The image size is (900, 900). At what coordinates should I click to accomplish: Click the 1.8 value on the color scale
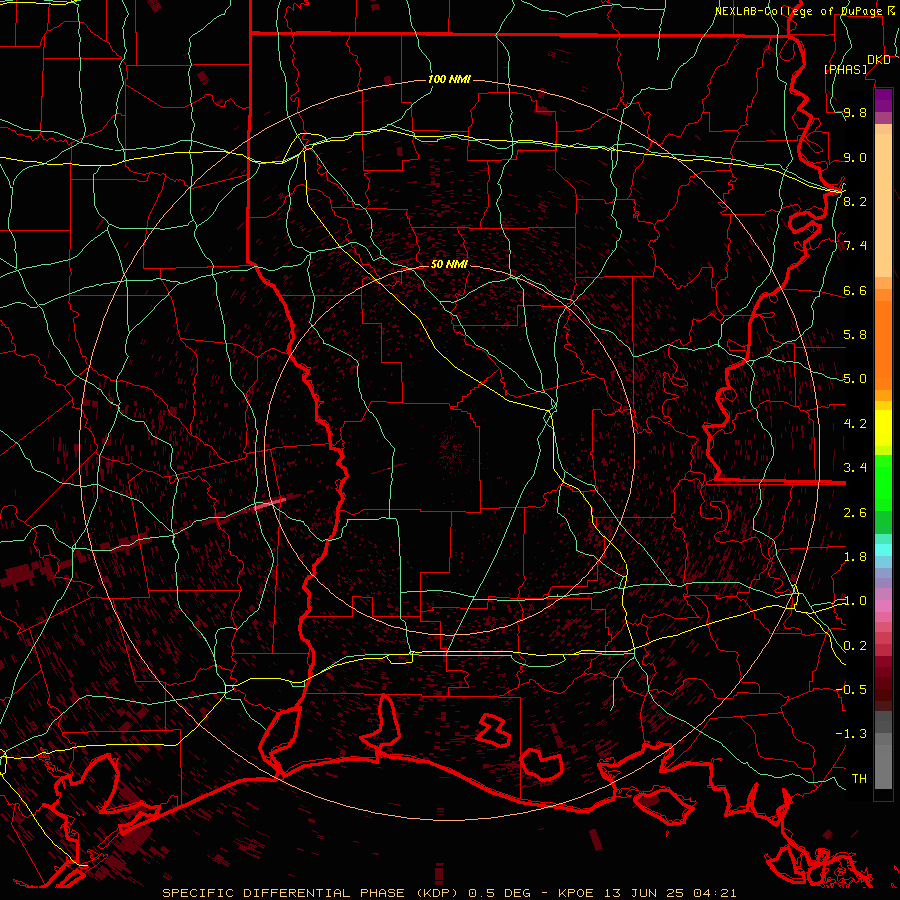pyautogui.click(x=855, y=557)
